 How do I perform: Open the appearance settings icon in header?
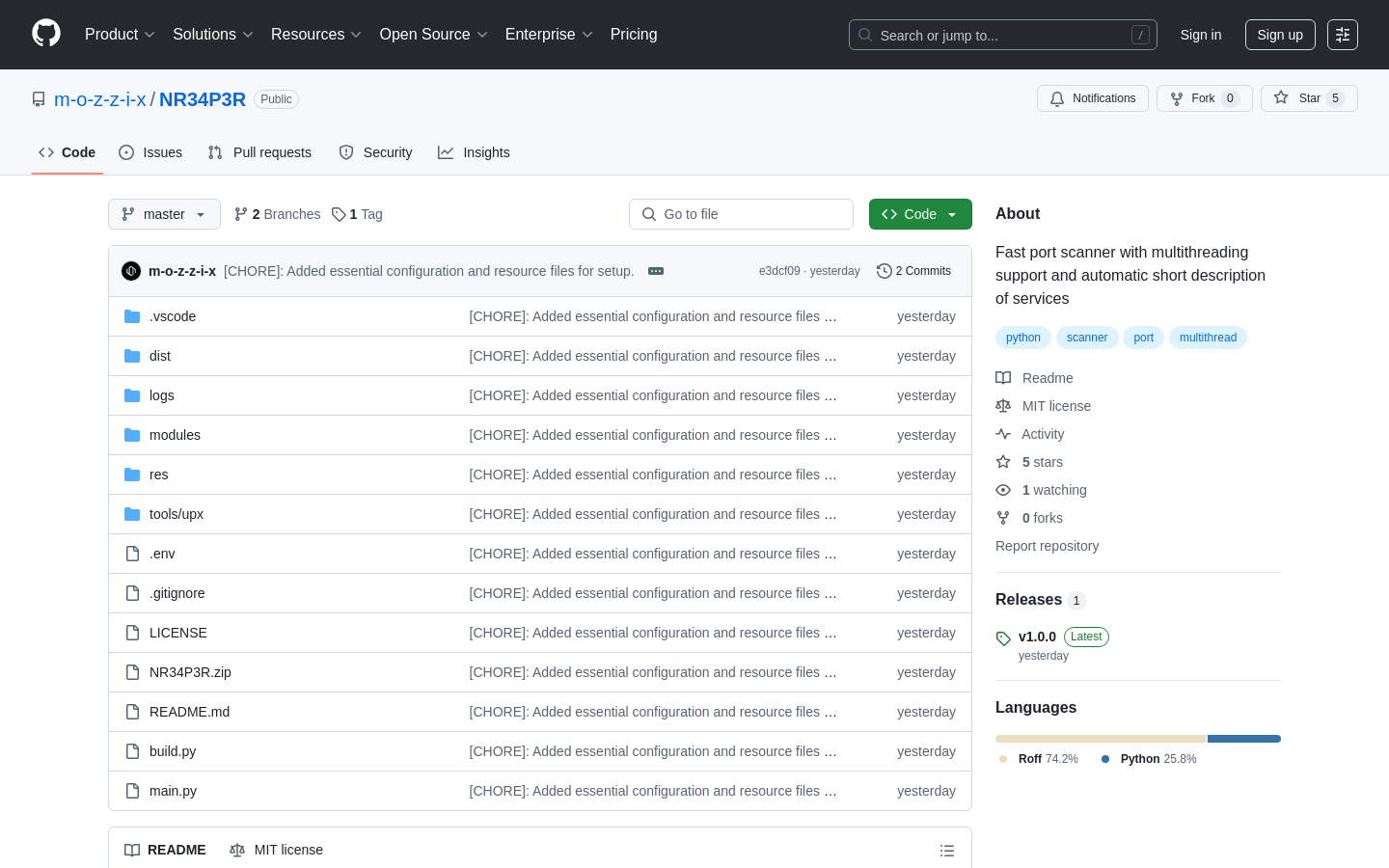[1343, 35]
